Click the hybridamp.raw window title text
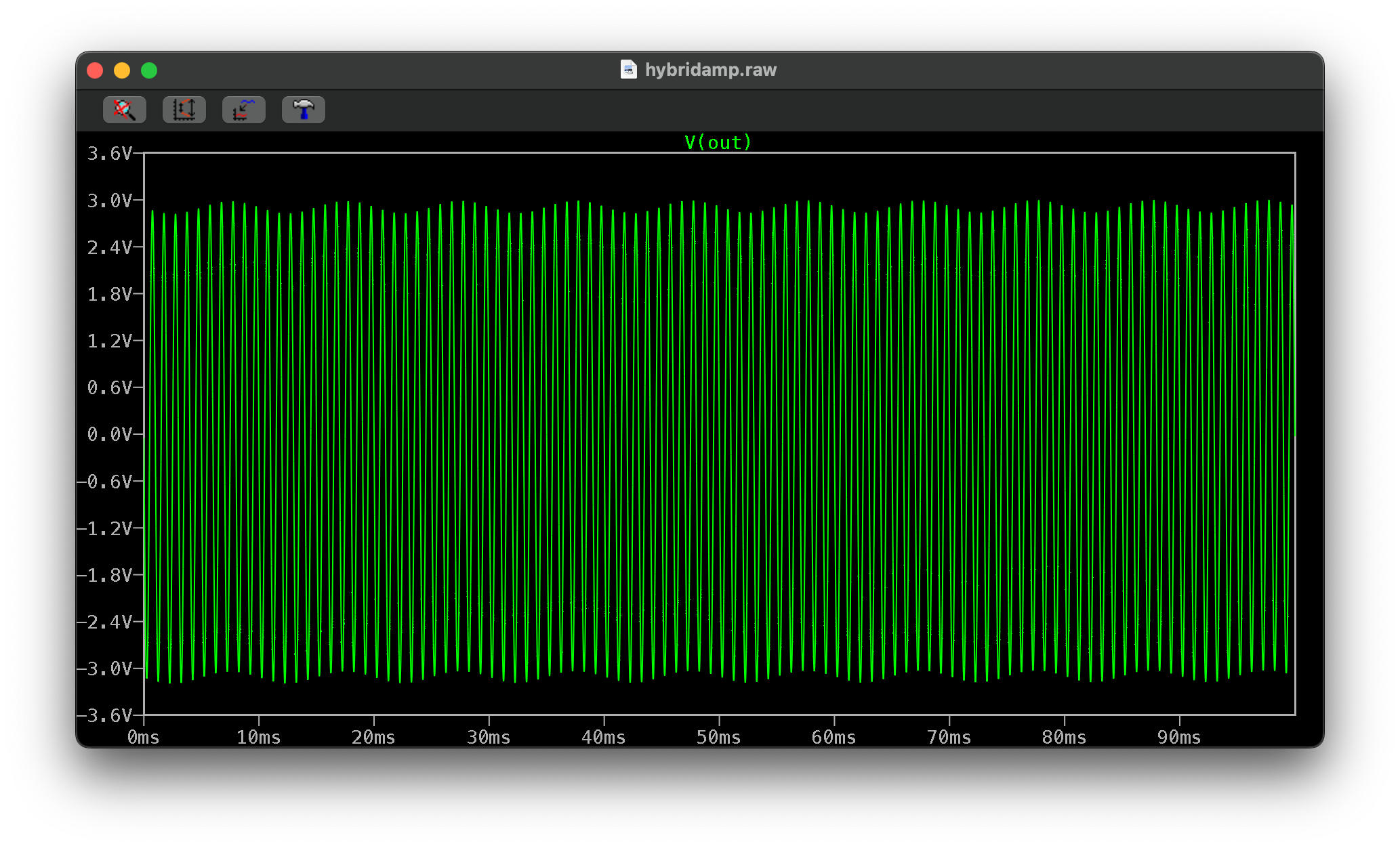The height and width of the screenshot is (848, 1400). [710, 70]
